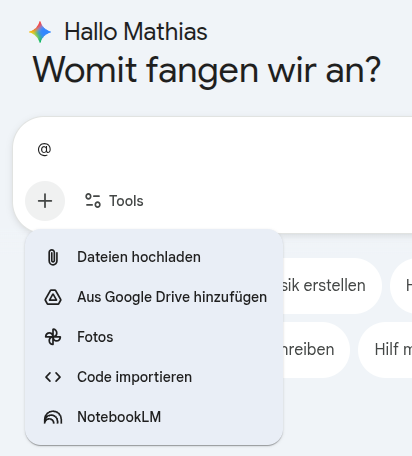Click the suggestion chip ending 'hreiben'
Viewport: 412px width, 456px height.
point(316,350)
